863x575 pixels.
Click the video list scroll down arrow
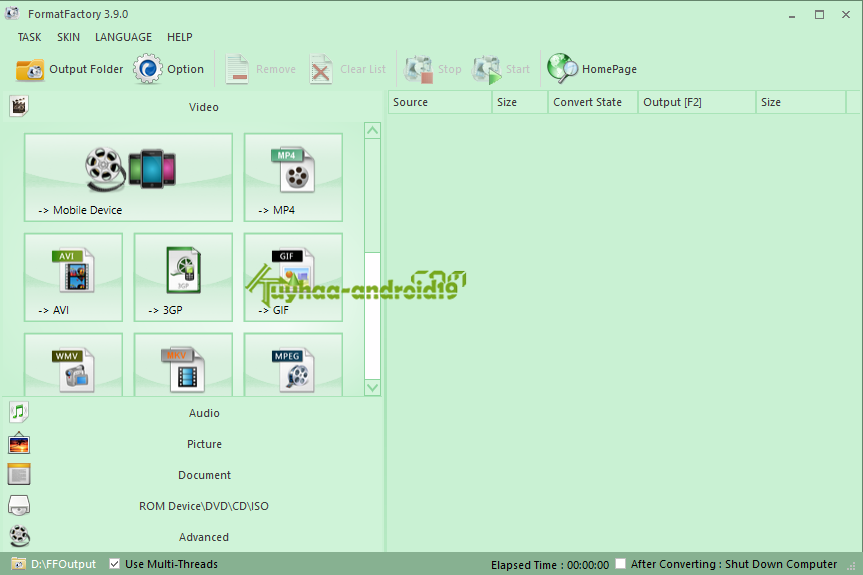point(373,387)
